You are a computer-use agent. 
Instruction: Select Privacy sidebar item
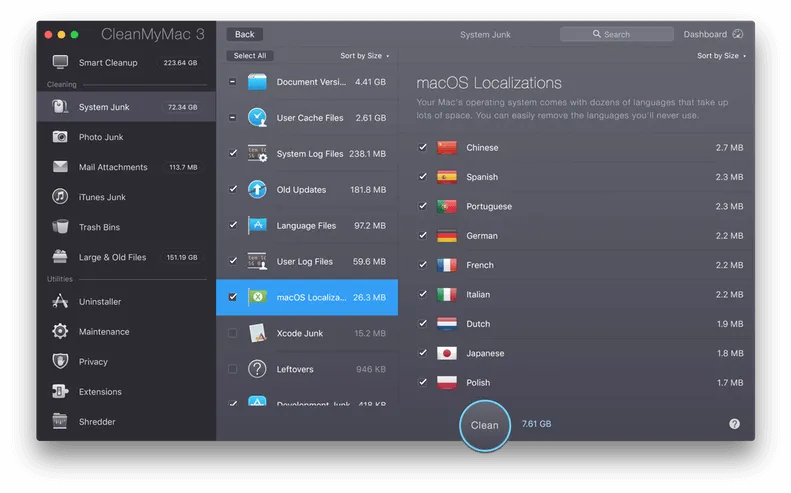[x=126, y=361]
